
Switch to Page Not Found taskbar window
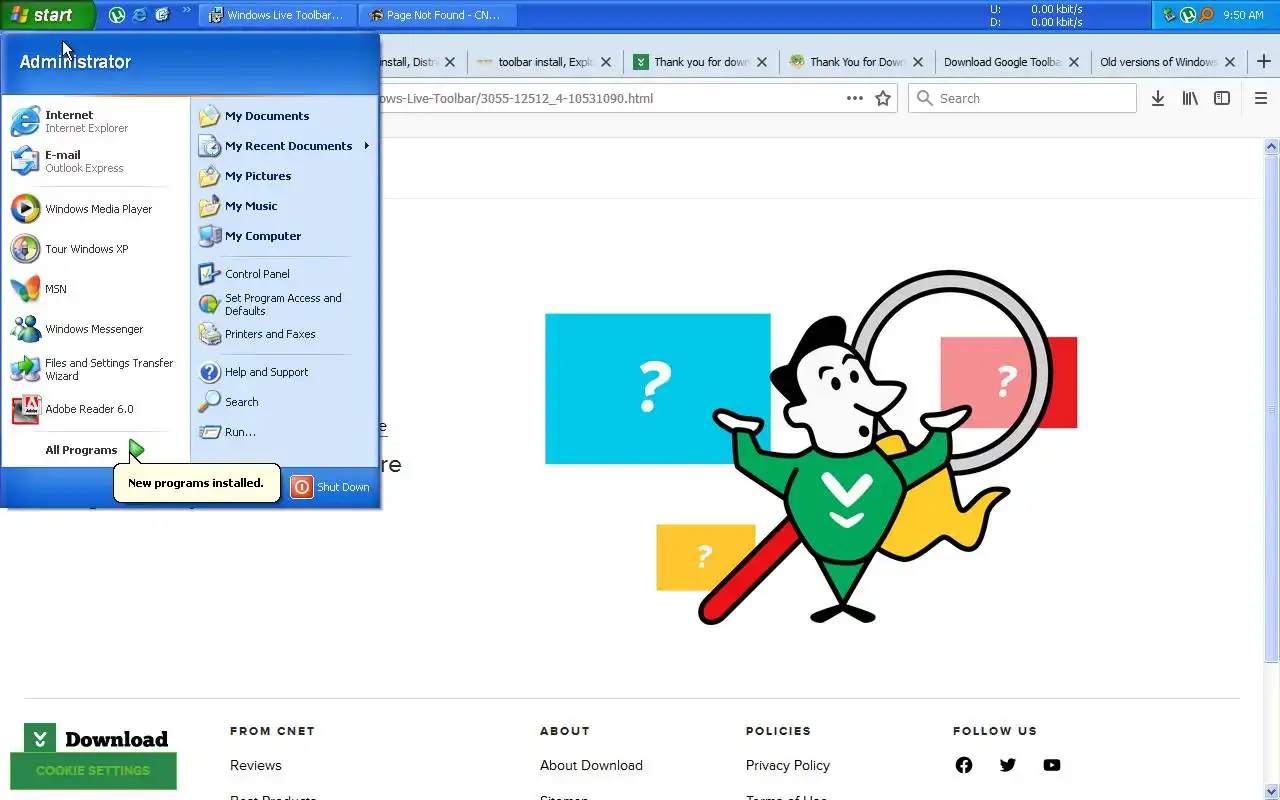click(x=437, y=15)
